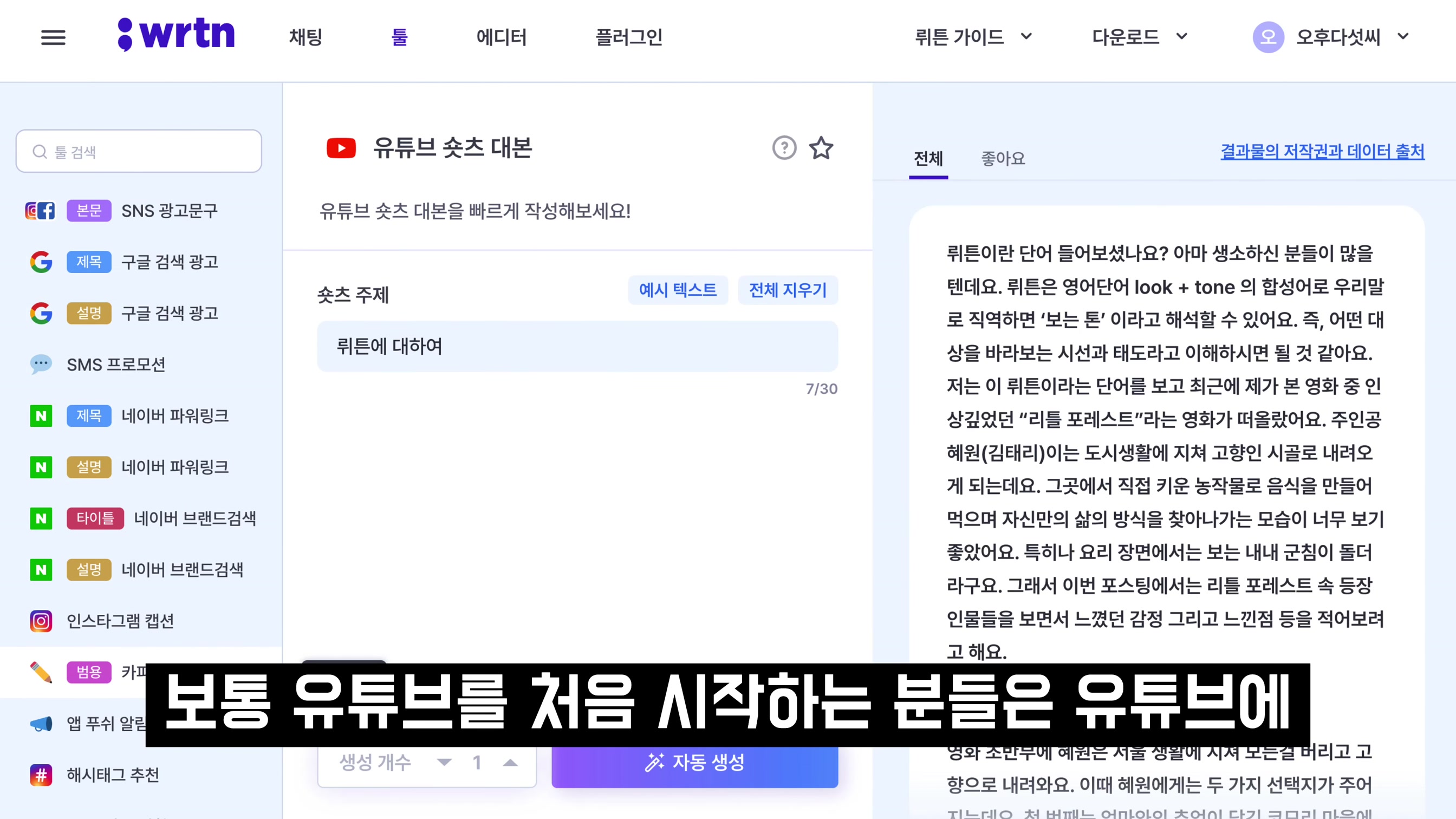Open 결과물의 저작권과 데이터 출처 link
The image size is (1456, 819).
(1323, 152)
